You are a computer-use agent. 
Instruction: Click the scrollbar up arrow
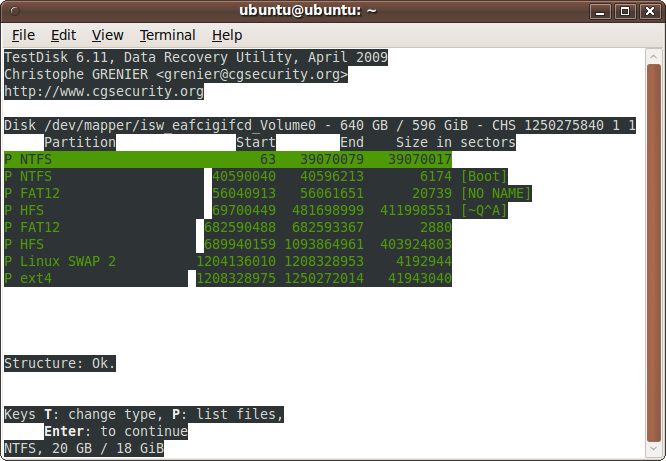654,57
